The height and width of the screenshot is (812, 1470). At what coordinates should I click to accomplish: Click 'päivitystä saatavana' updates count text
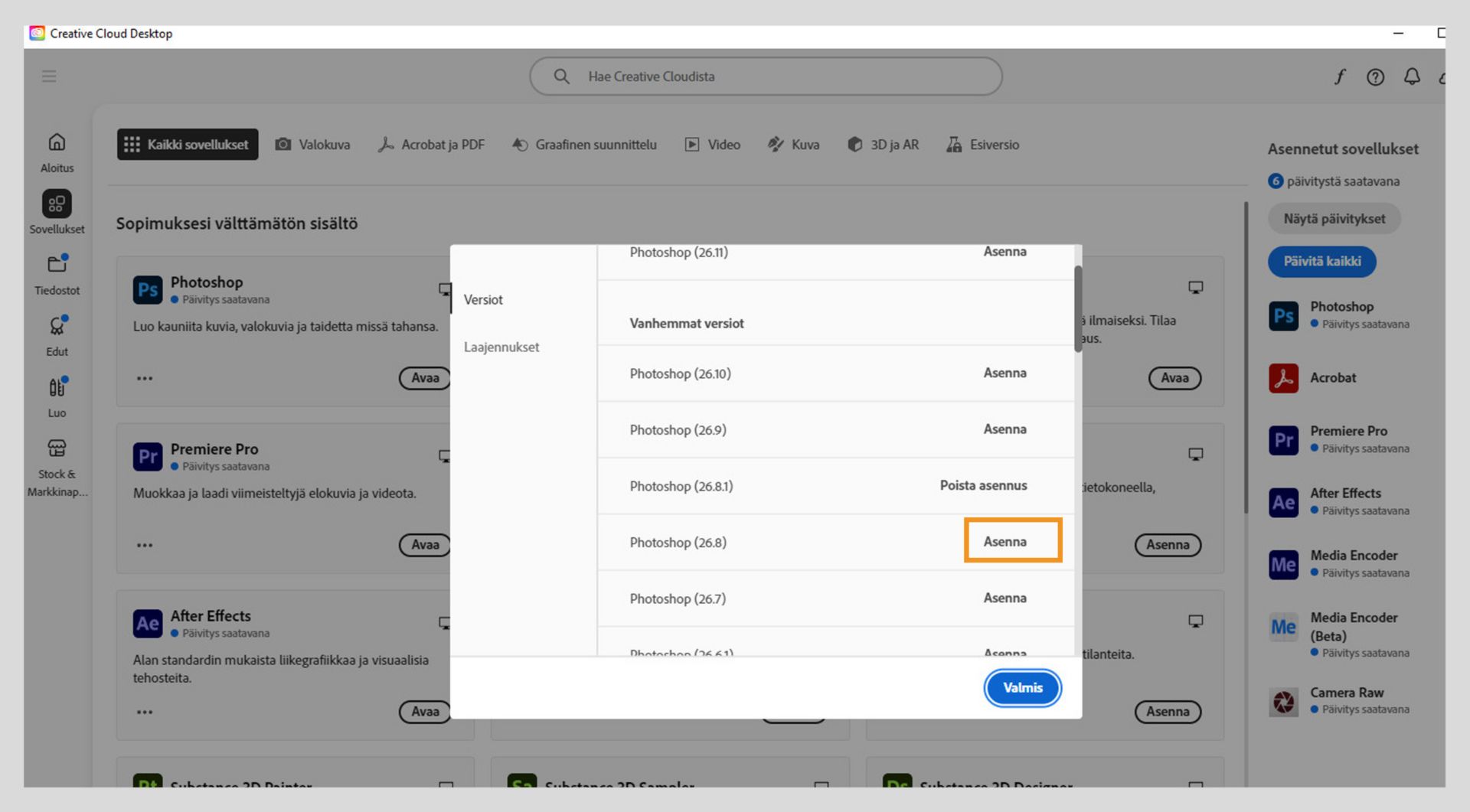1343,181
